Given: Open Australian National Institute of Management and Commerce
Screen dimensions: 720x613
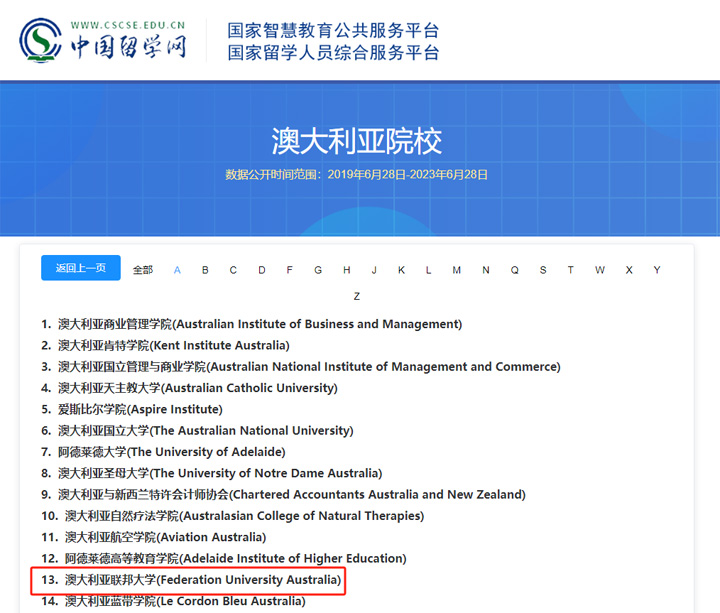Looking at the screenshot, I should 301,367.
